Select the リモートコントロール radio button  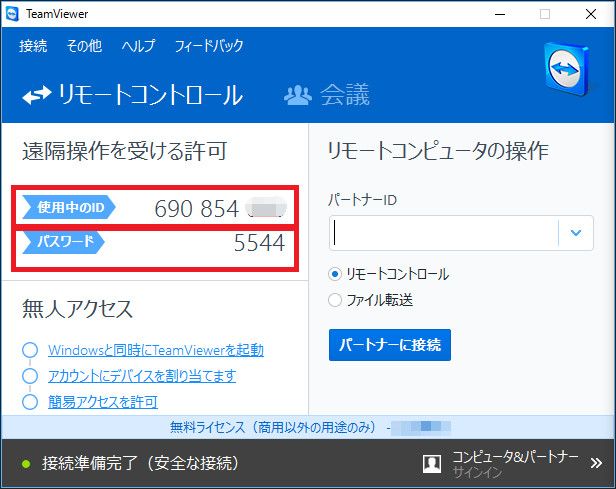(335, 274)
